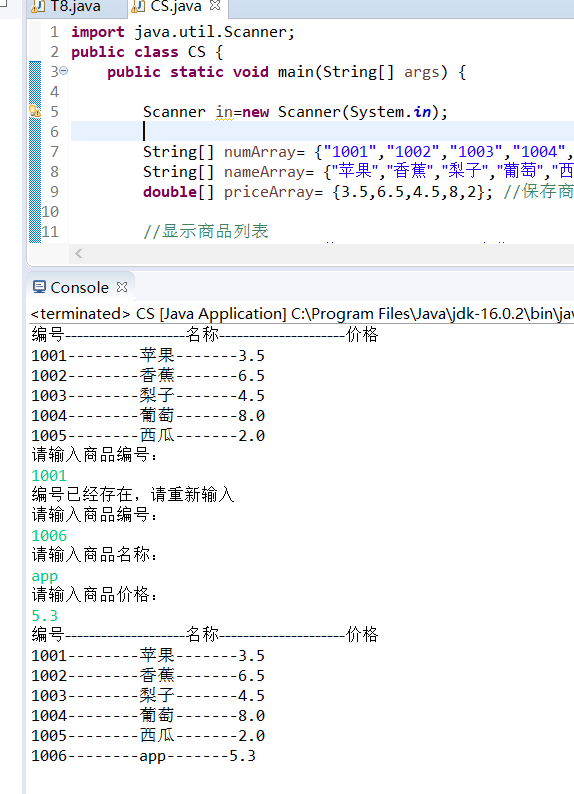Click the editor's horizontal scroll left arrow
574x794 pixels.
(x=78, y=253)
